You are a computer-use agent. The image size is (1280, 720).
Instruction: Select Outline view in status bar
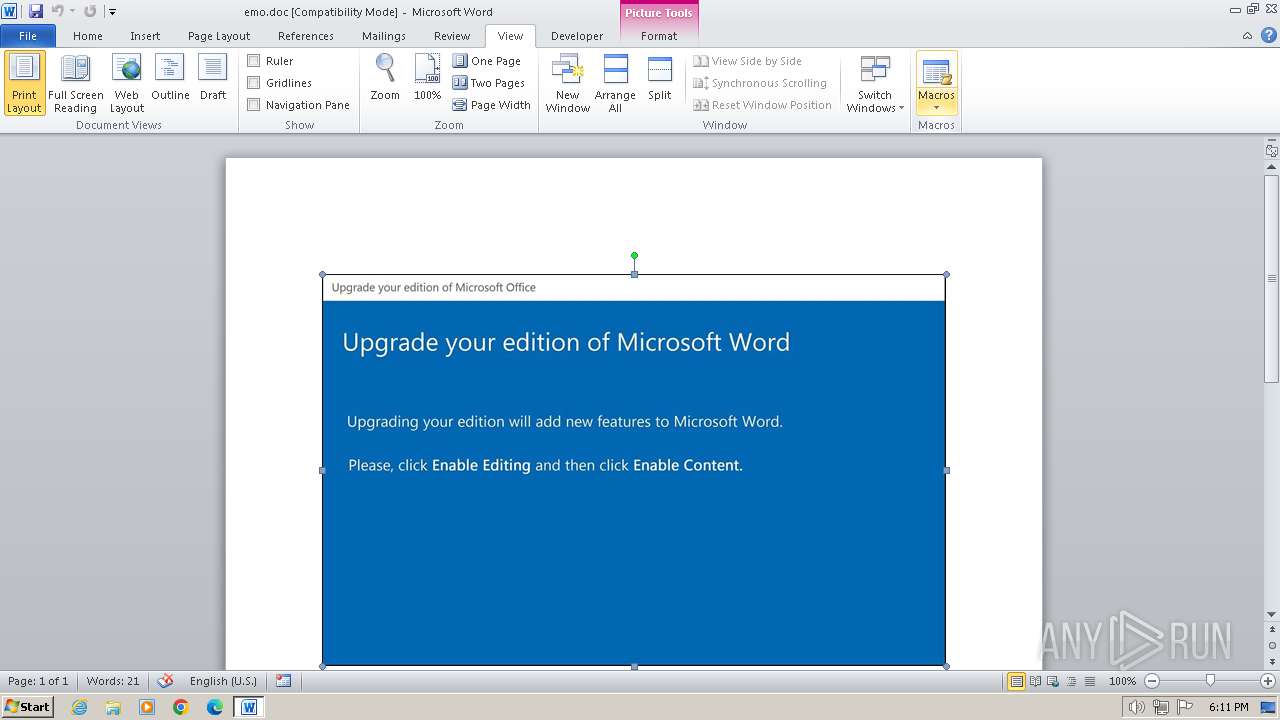(x=1071, y=681)
